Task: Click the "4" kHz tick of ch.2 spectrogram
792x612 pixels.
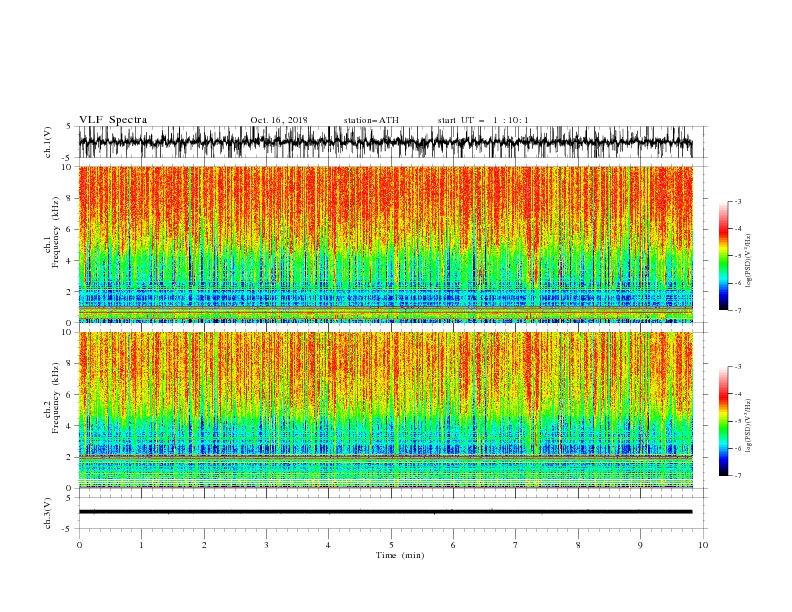Action: click(x=69, y=426)
